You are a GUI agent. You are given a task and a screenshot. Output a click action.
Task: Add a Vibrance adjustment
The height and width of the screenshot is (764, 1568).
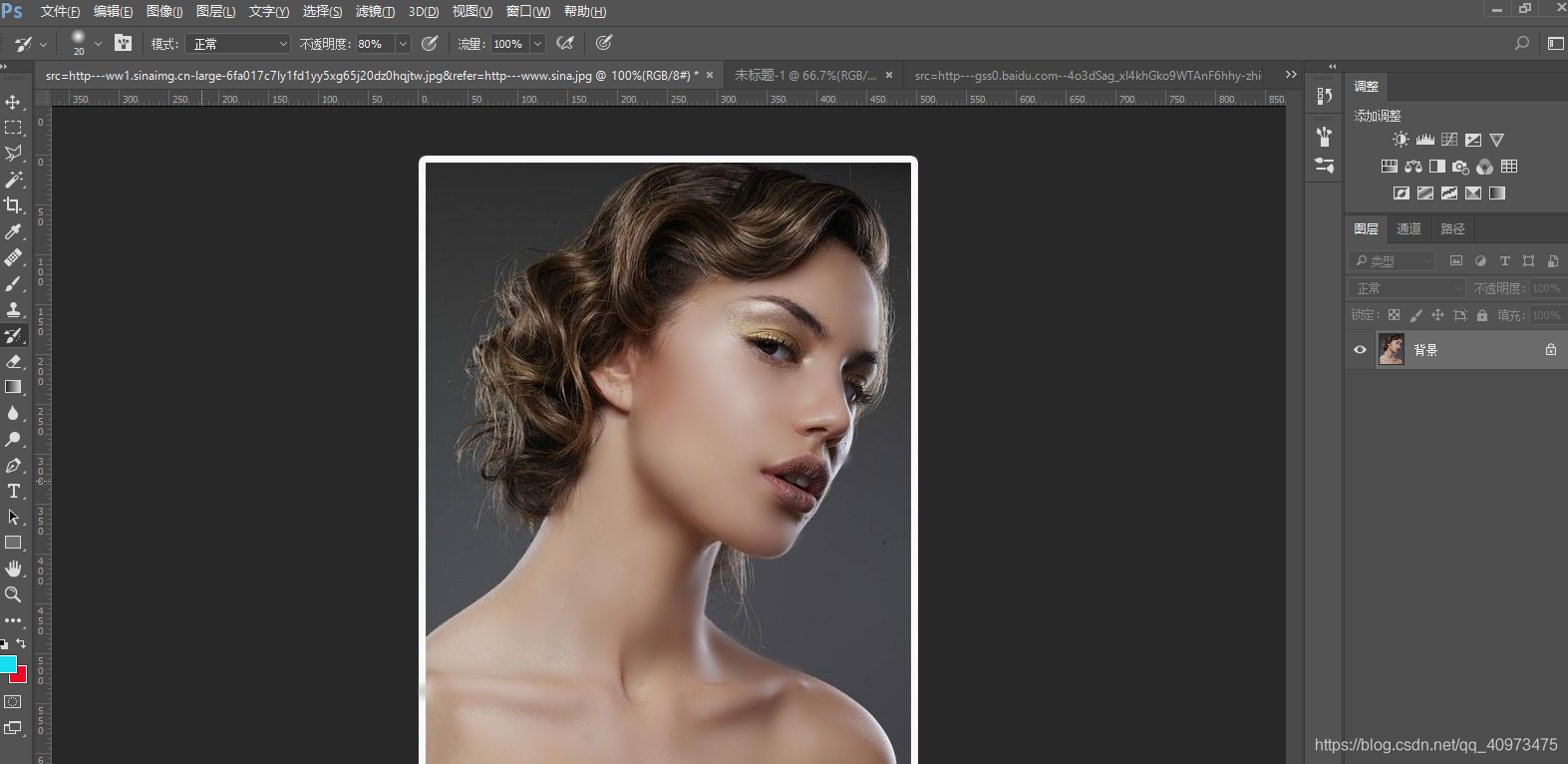[1497, 140]
